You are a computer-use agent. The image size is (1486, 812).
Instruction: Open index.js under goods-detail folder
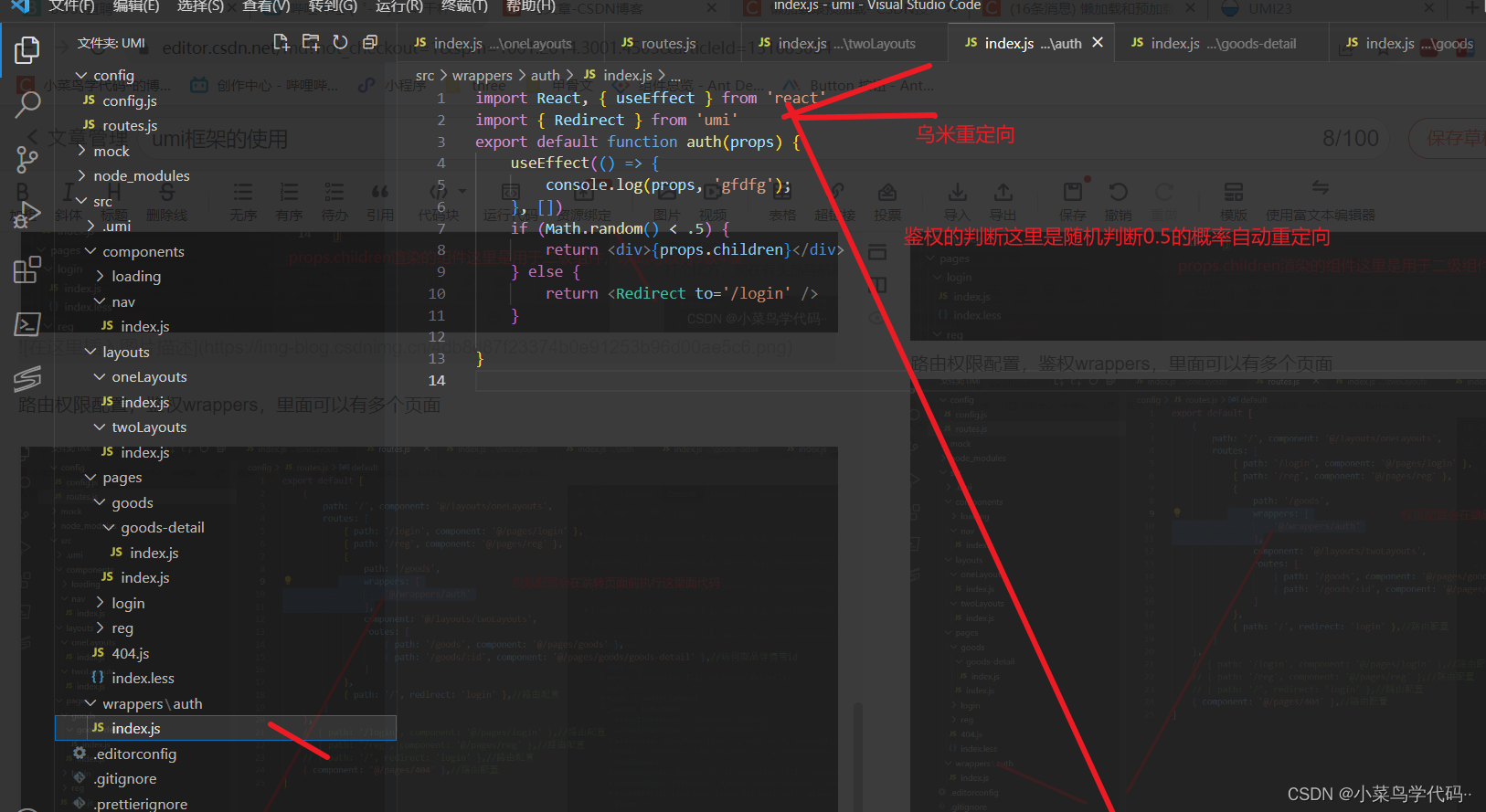point(154,553)
